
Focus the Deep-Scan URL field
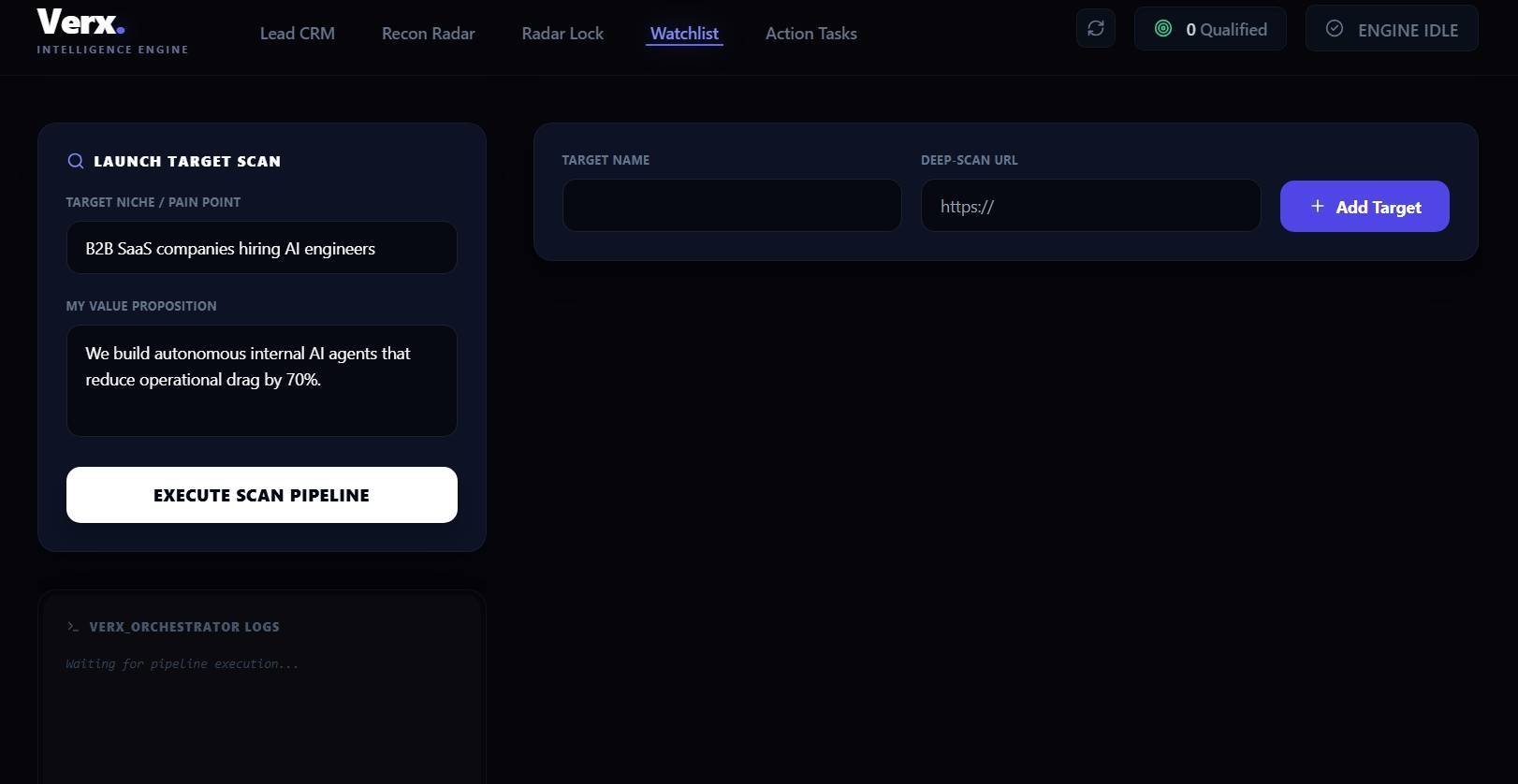tap(1090, 206)
